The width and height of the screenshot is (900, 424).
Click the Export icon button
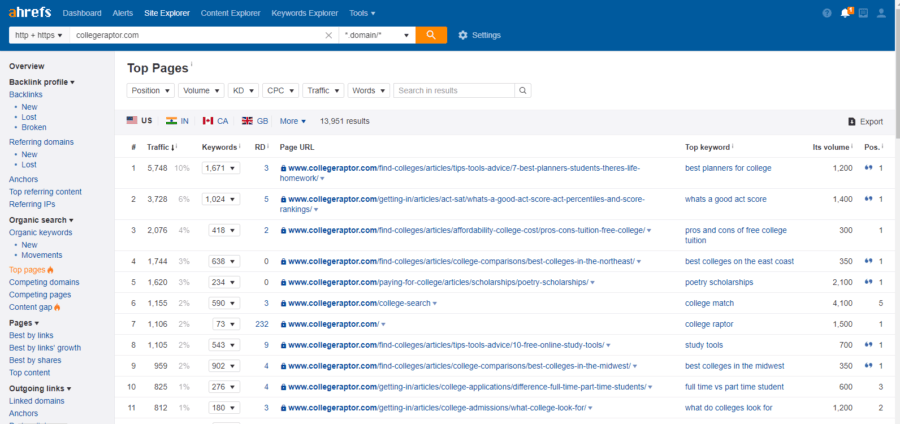coord(866,122)
